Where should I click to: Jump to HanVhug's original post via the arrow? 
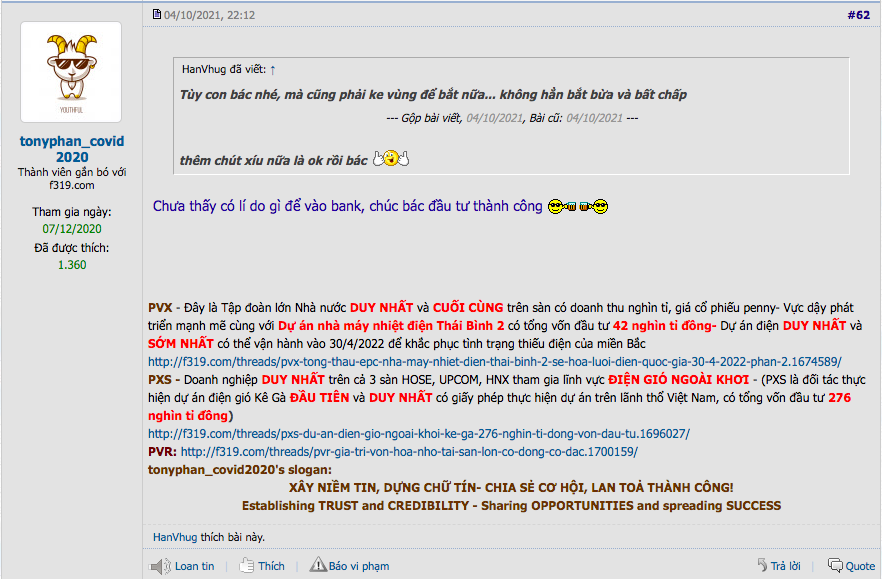273,70
